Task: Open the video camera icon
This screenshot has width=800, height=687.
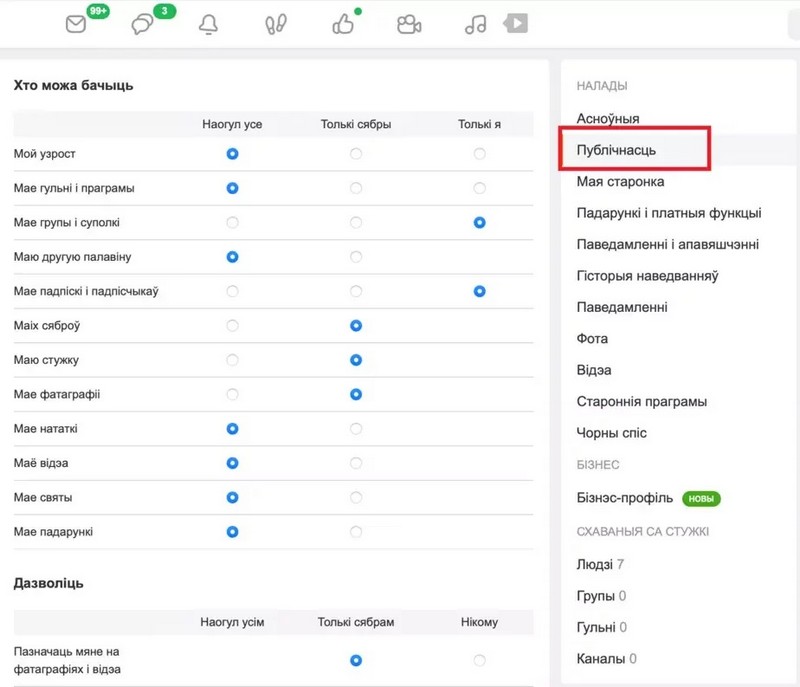Action: (408, 25)
